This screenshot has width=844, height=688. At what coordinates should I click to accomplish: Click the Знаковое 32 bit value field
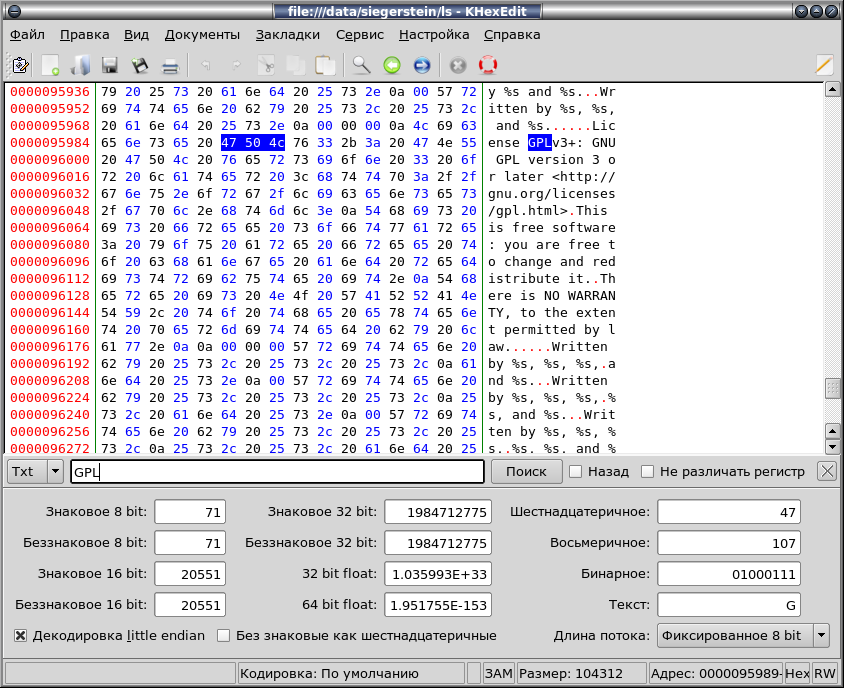[x=438, y=512]
